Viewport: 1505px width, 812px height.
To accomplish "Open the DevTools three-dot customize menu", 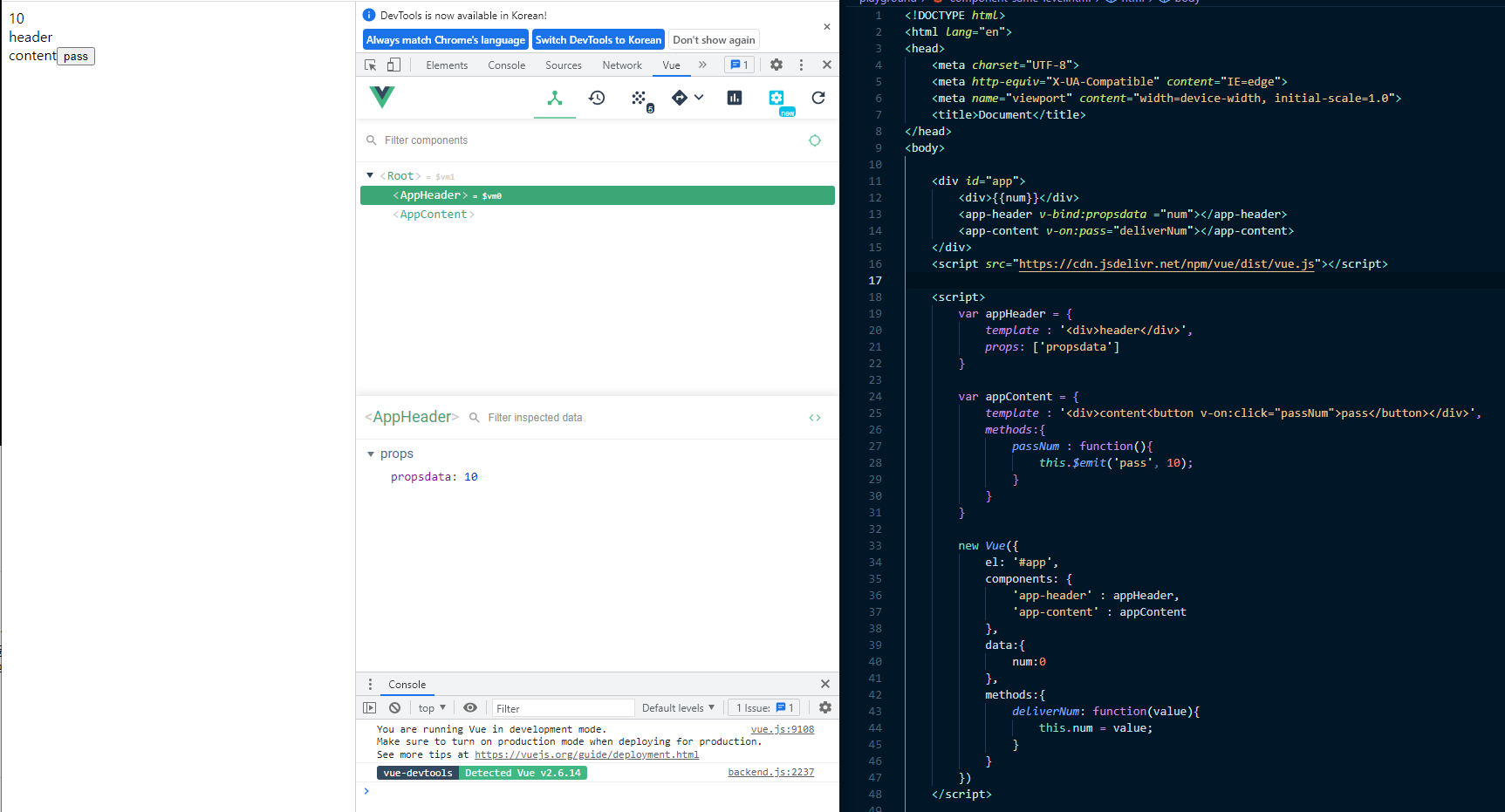I will pyautogui.click(x=801, y=65).
